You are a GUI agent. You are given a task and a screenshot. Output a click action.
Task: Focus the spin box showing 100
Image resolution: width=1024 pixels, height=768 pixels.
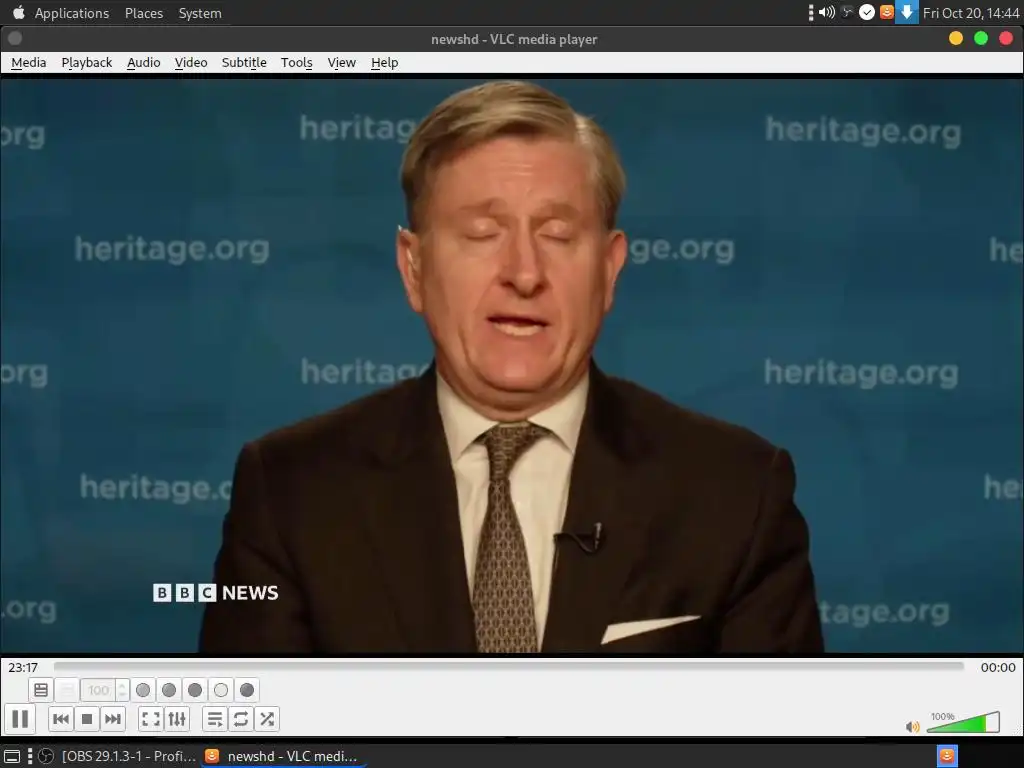pos(99,690)
